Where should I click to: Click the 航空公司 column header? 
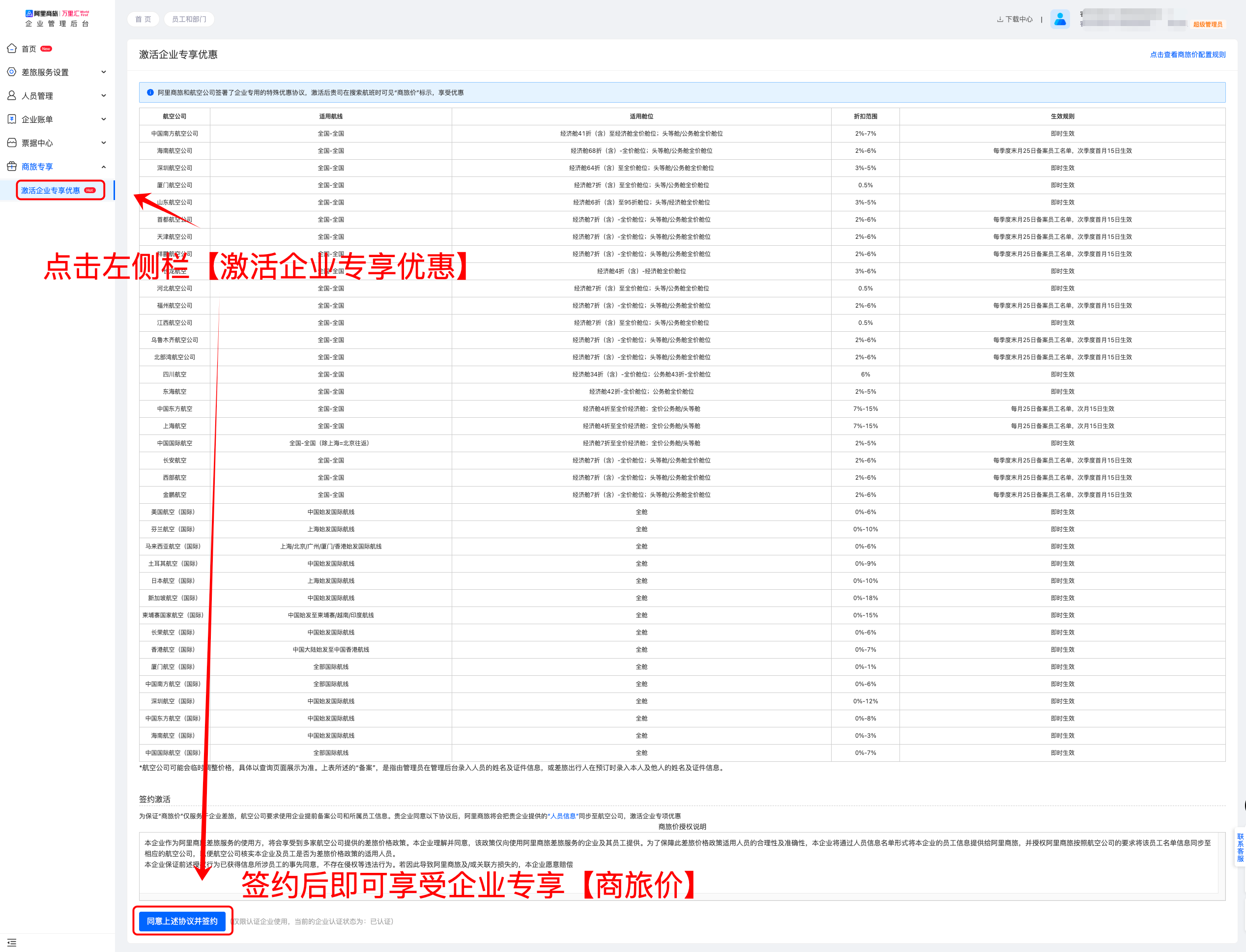[x=174, y=116]
